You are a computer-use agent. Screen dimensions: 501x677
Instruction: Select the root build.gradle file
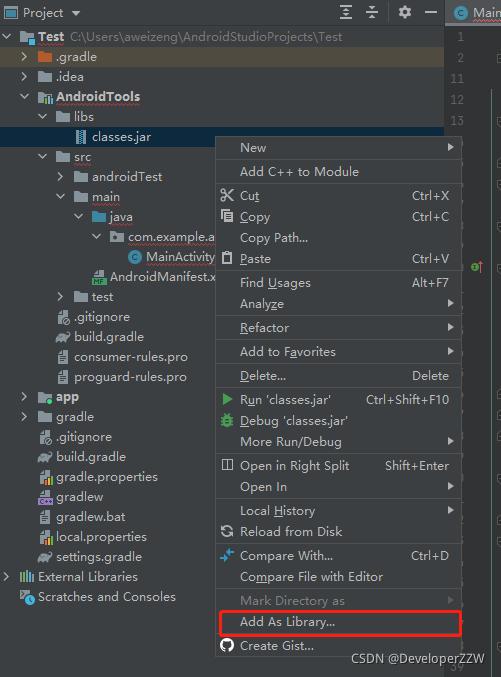[x=91, y=457]
